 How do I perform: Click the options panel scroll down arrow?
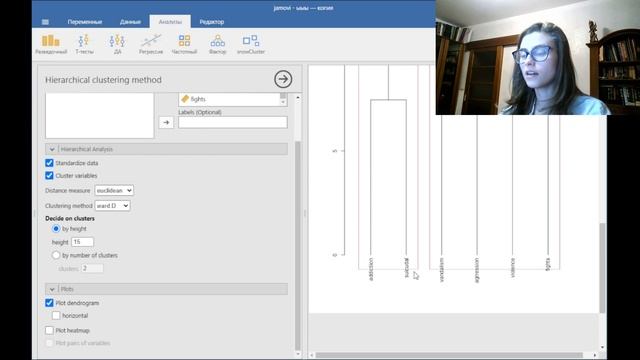[x=298, y=354]
